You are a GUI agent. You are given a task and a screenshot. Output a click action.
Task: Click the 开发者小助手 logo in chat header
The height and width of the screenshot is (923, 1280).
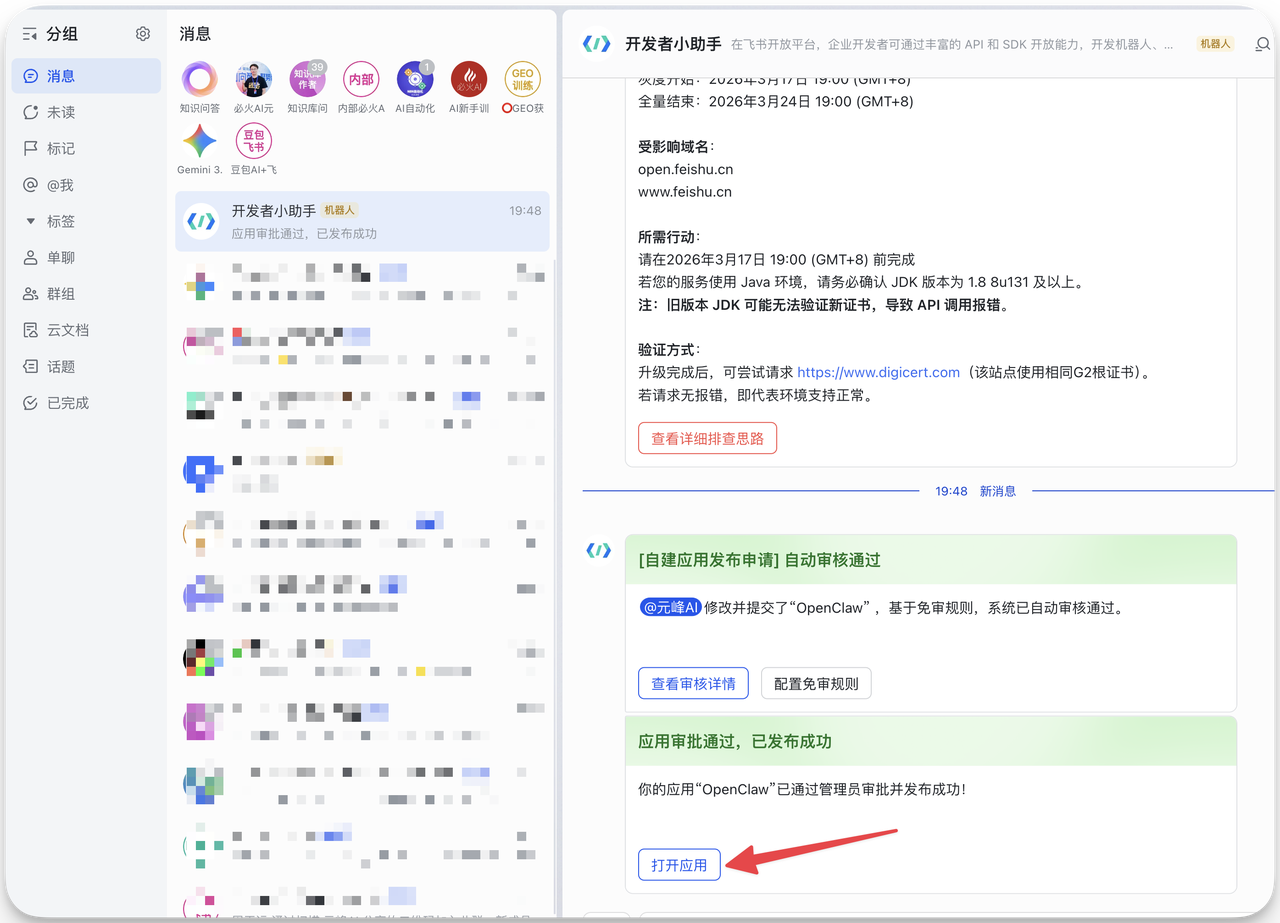pyautogui.click(x=597, y=44)
